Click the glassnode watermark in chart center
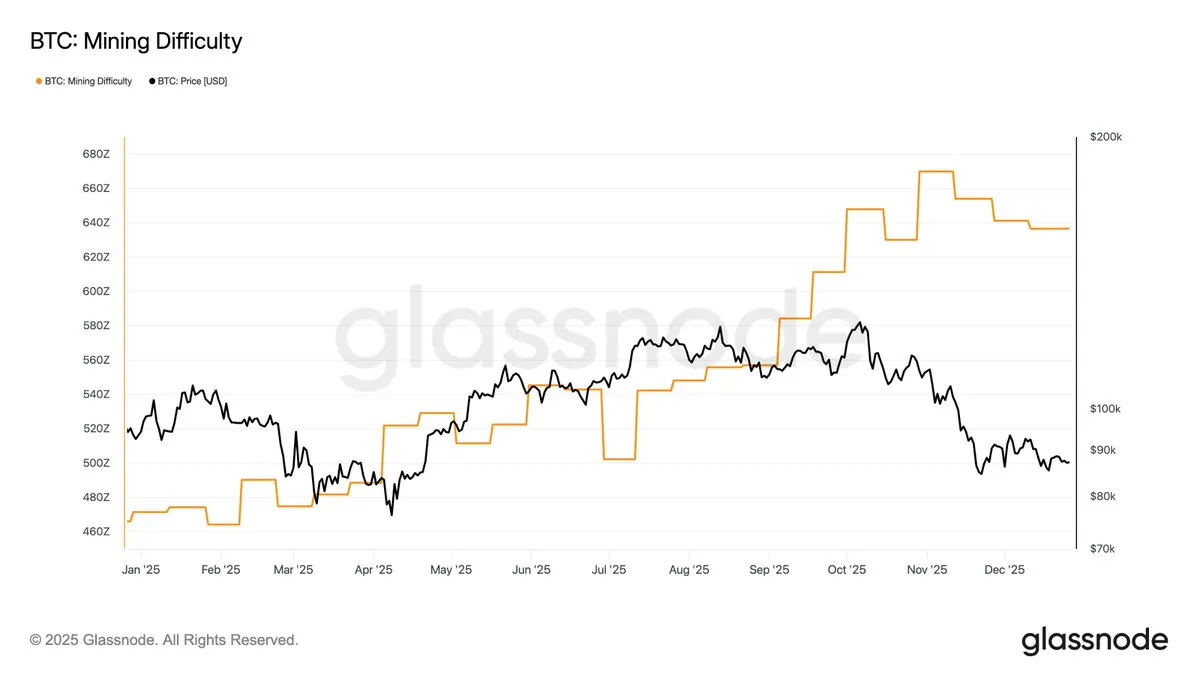This screenshot has height=675, width=1200. click(x=590, y=330)
